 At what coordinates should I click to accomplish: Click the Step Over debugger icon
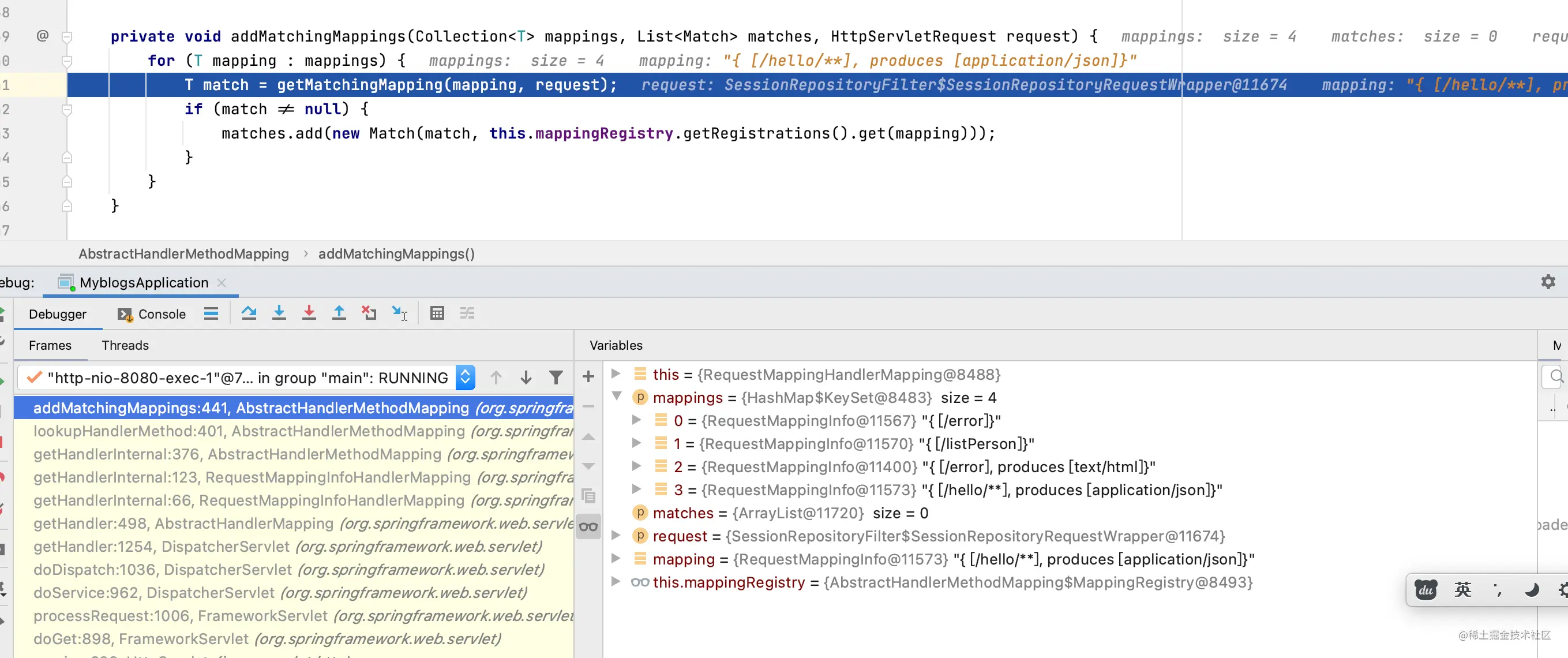[x=248, y=313]
